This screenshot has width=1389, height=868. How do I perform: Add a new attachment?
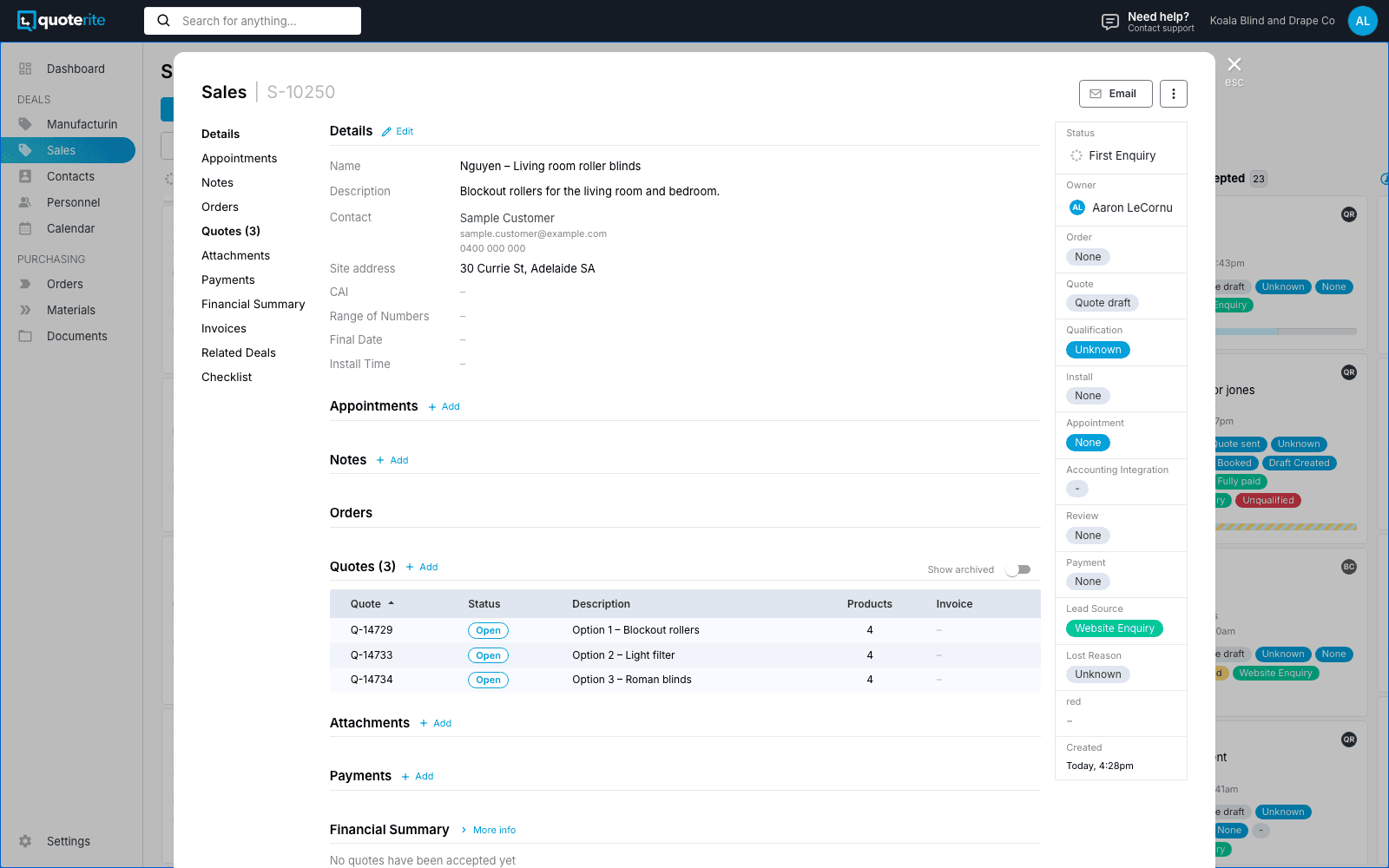click(436, 724)
